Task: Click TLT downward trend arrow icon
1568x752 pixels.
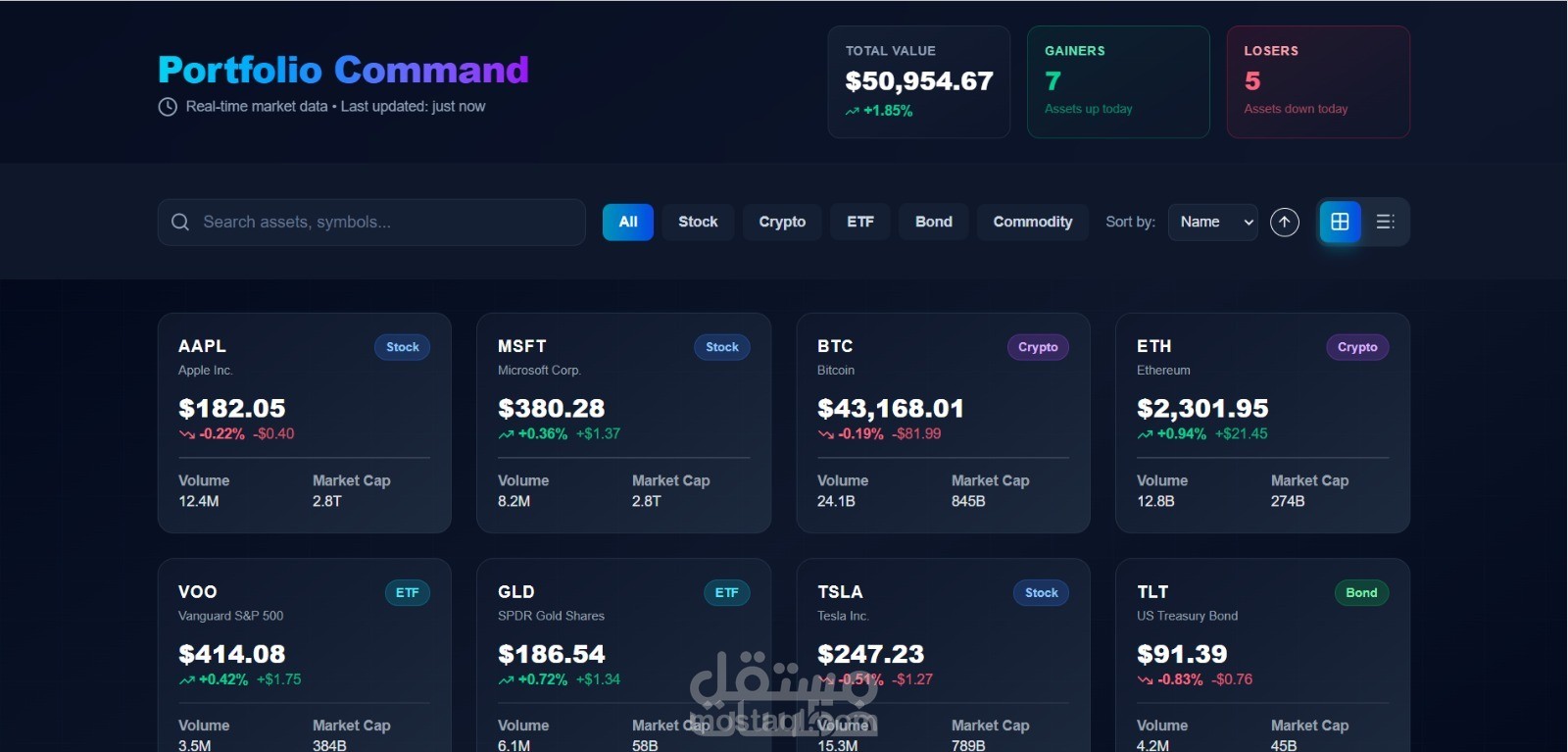Action: tap(1145, 679)
